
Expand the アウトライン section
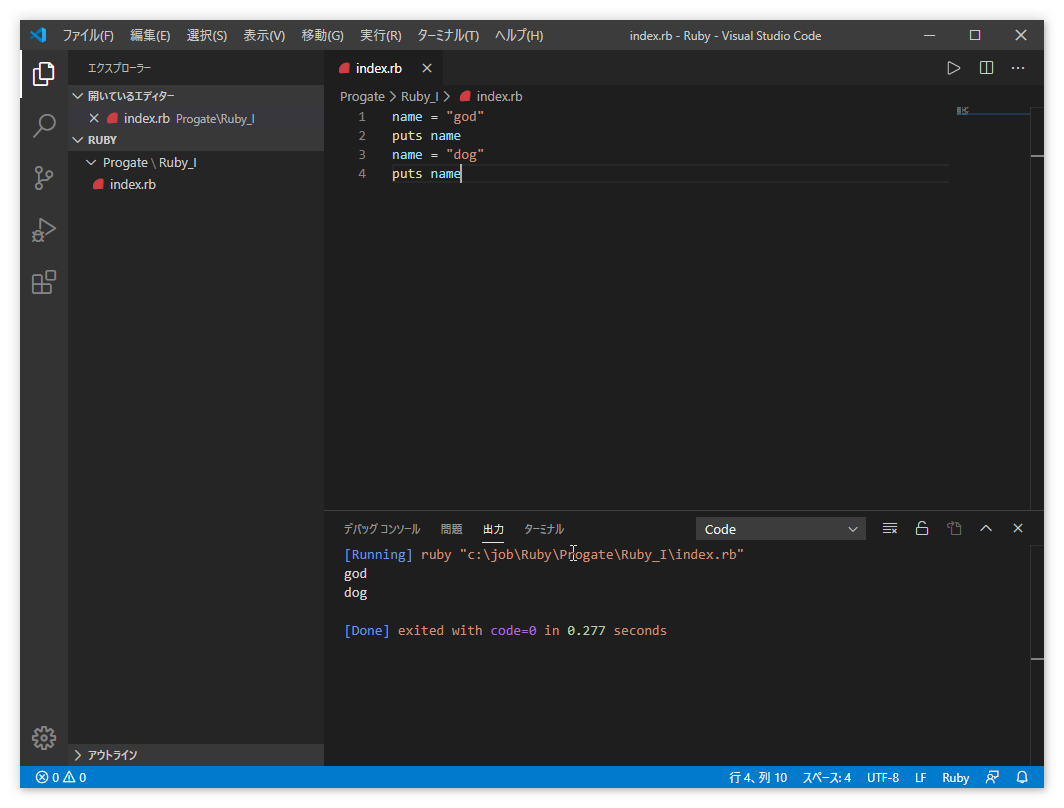coord(112,755)
